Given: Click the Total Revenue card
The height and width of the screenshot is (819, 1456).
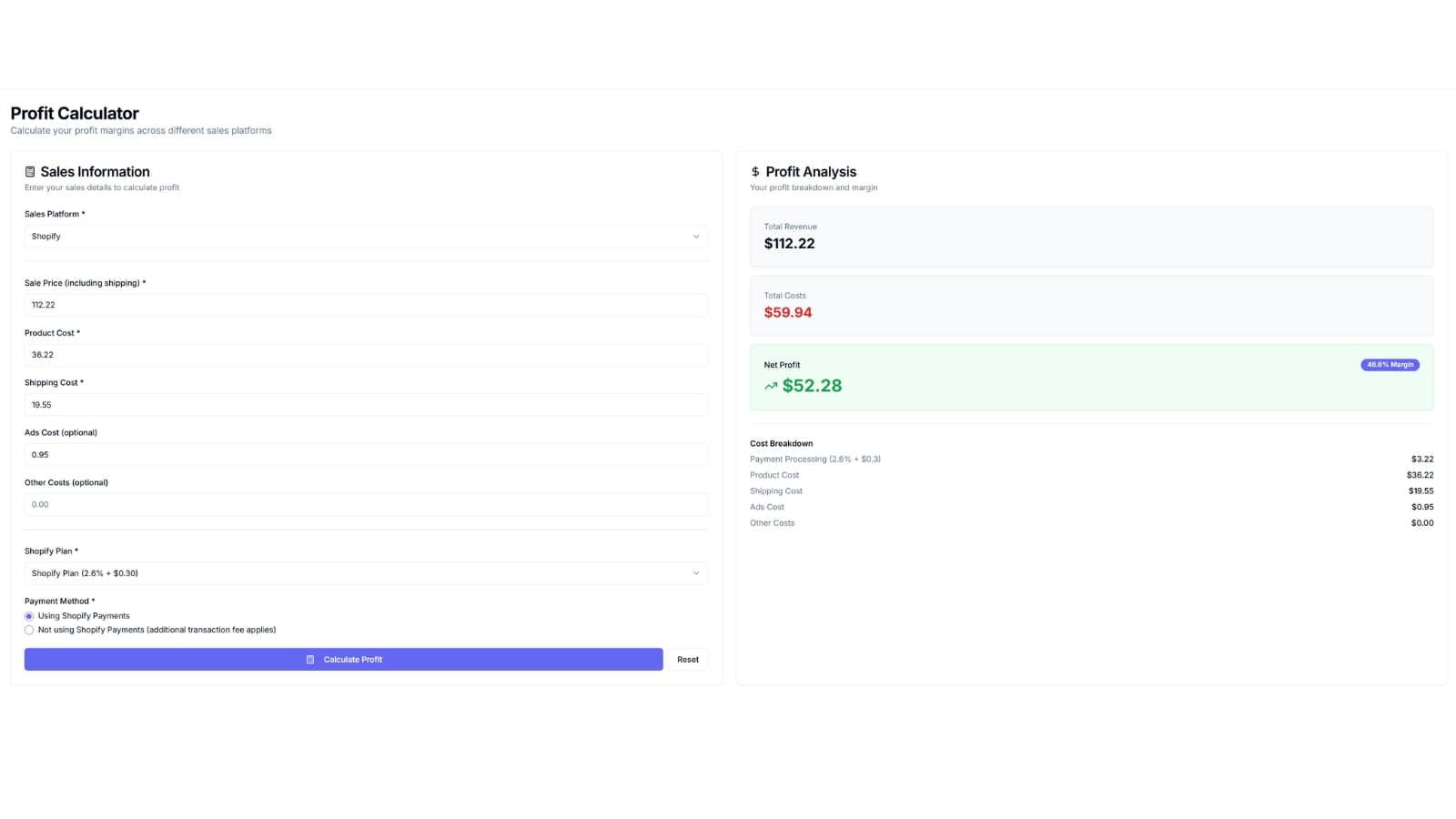Looking at the screenshot, I should coord(1091,237).
